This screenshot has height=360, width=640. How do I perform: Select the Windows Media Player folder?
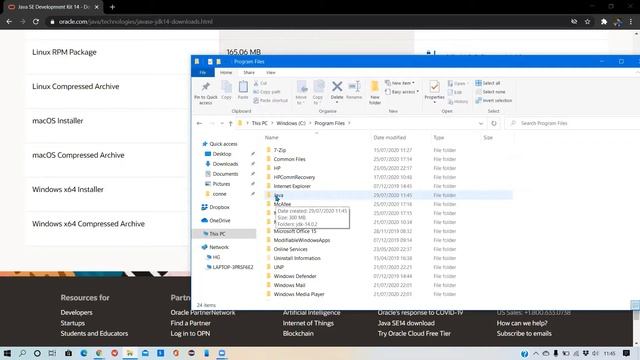tap(299, 294)
